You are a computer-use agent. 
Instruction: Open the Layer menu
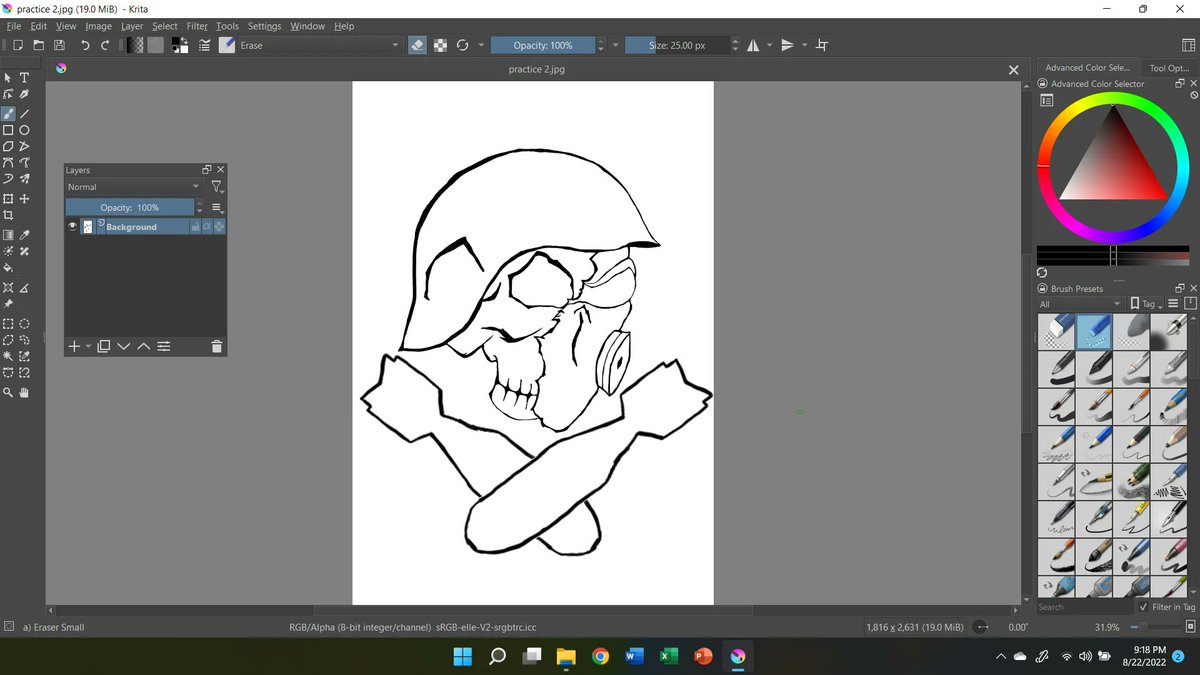132,26
